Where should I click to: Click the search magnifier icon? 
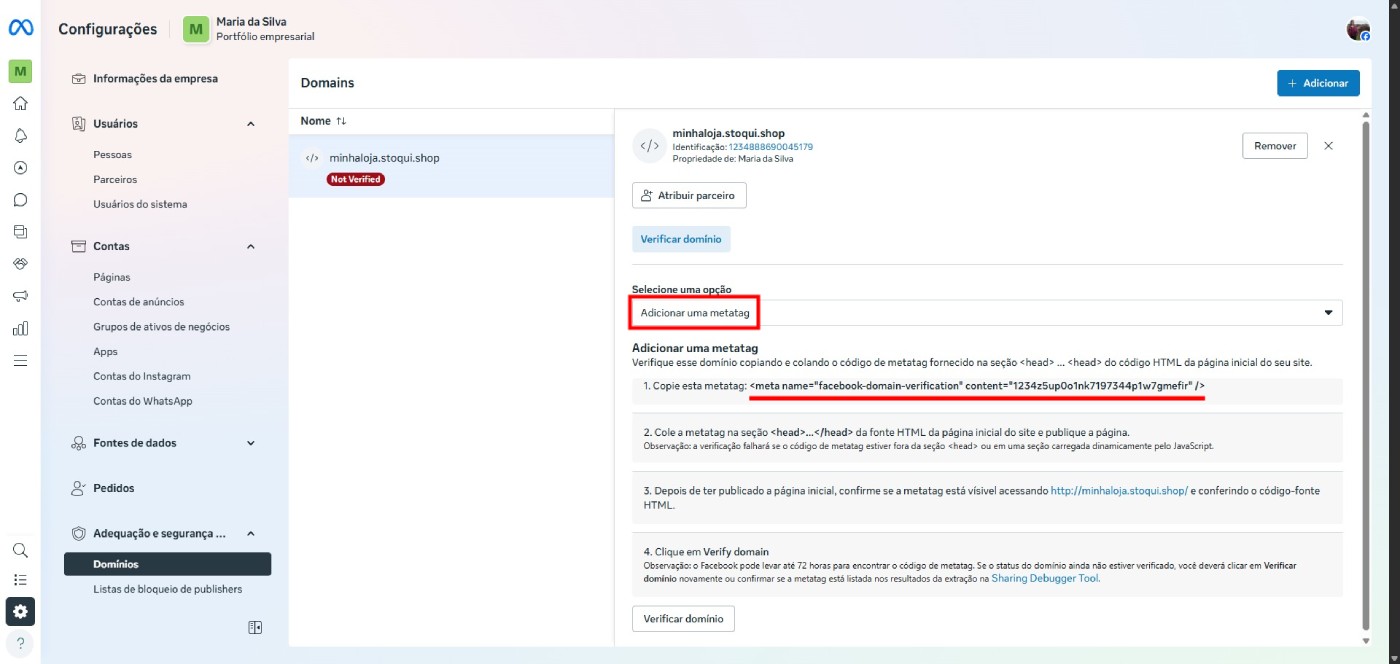click(20, 550)
